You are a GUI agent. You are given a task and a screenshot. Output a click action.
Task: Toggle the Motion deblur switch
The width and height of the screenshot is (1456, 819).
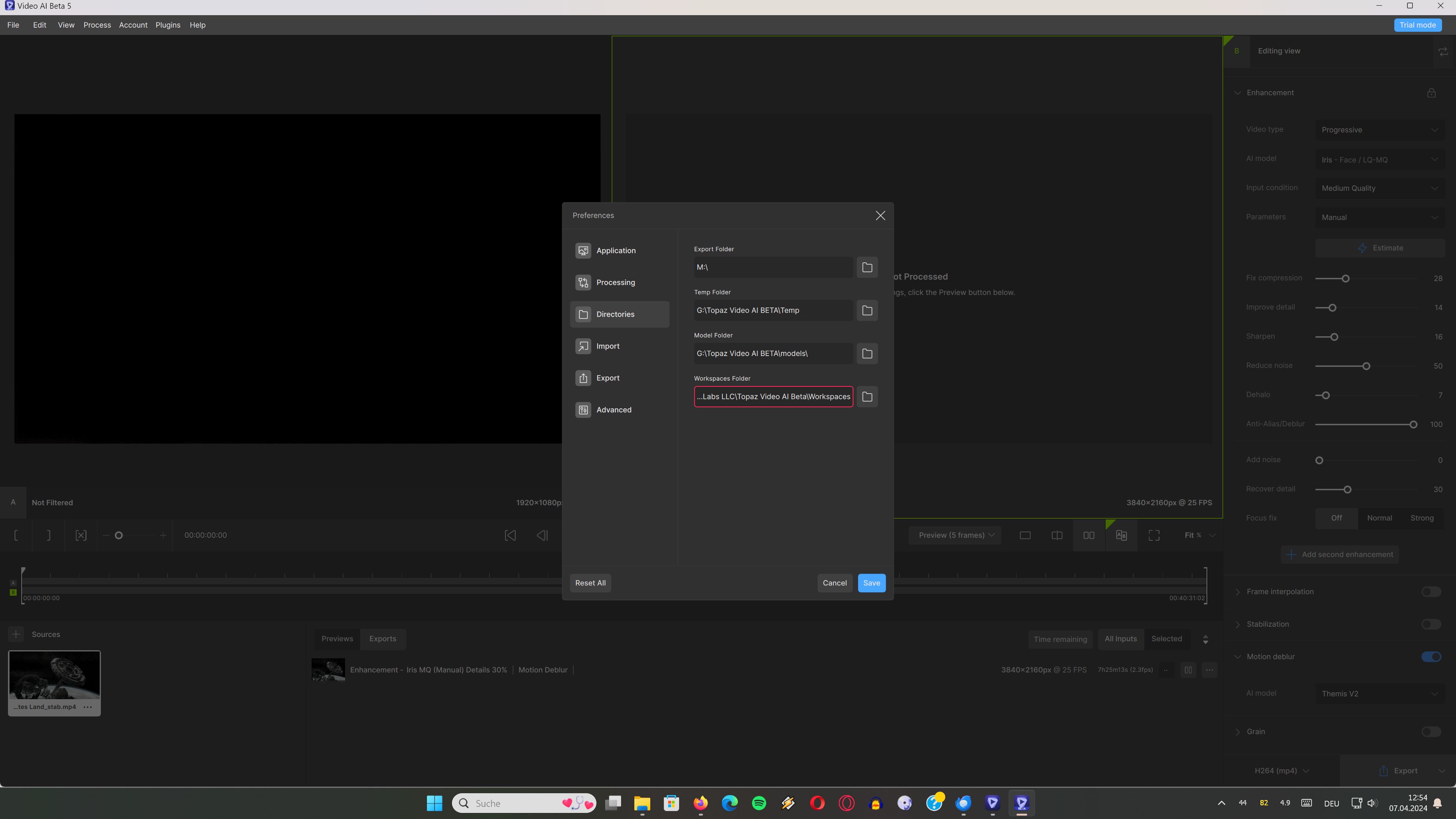pyautogui.click(x=1431, y=657)
